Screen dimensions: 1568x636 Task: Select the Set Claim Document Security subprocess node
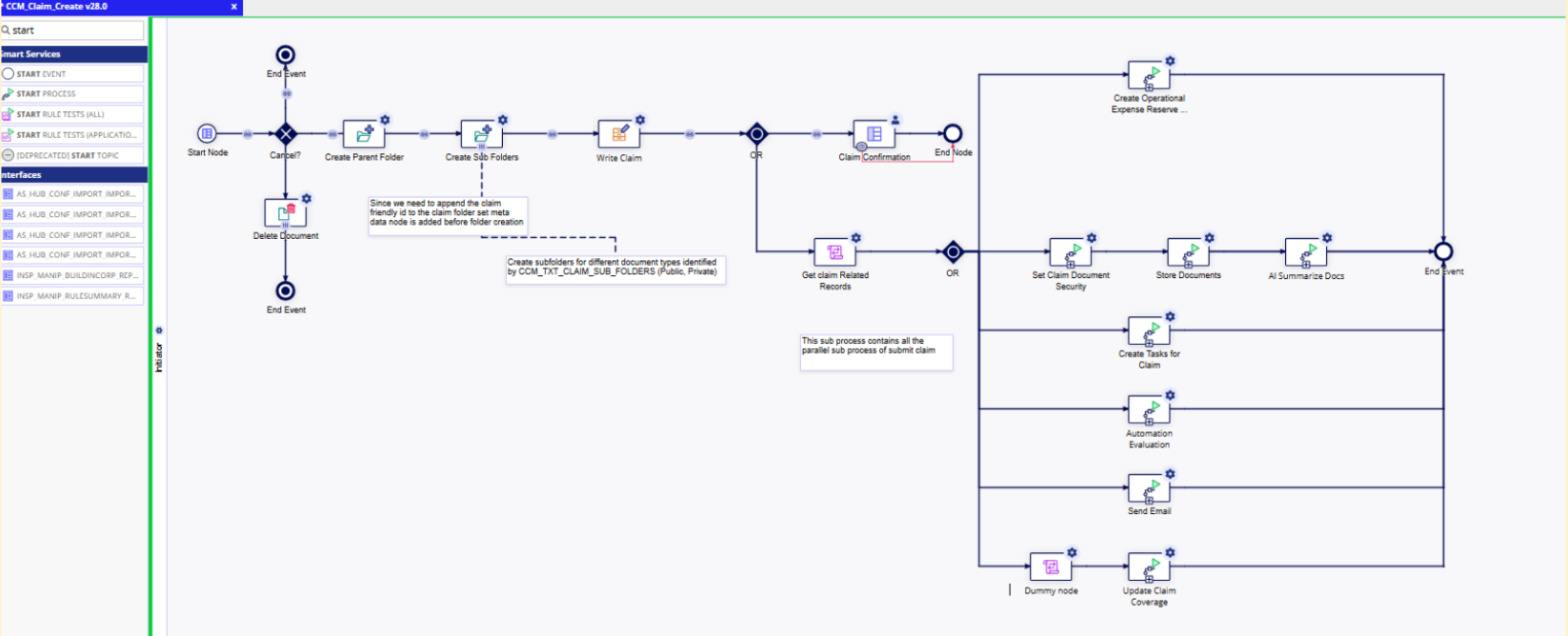tap(1070, 252)
